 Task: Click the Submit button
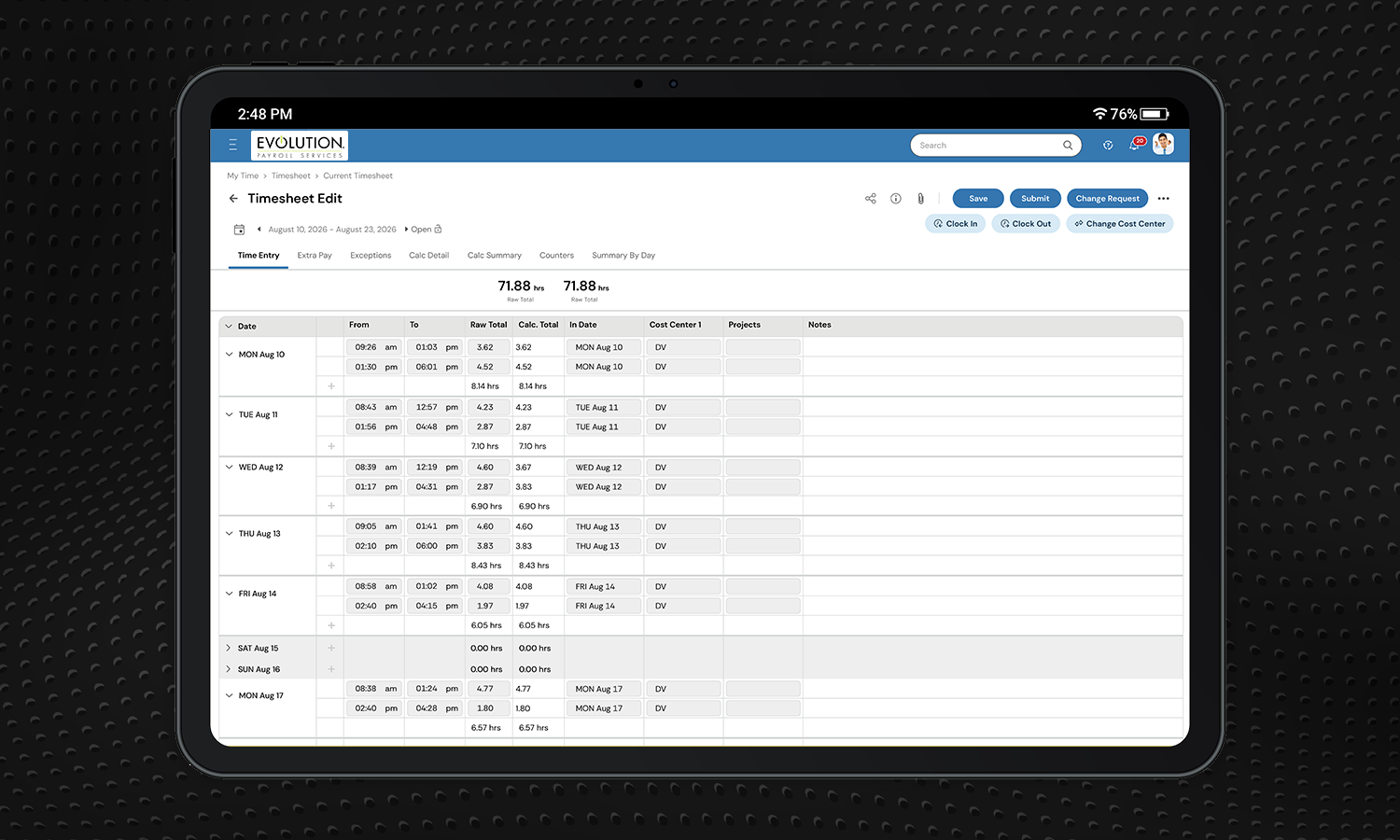[x=1034, y=198]
